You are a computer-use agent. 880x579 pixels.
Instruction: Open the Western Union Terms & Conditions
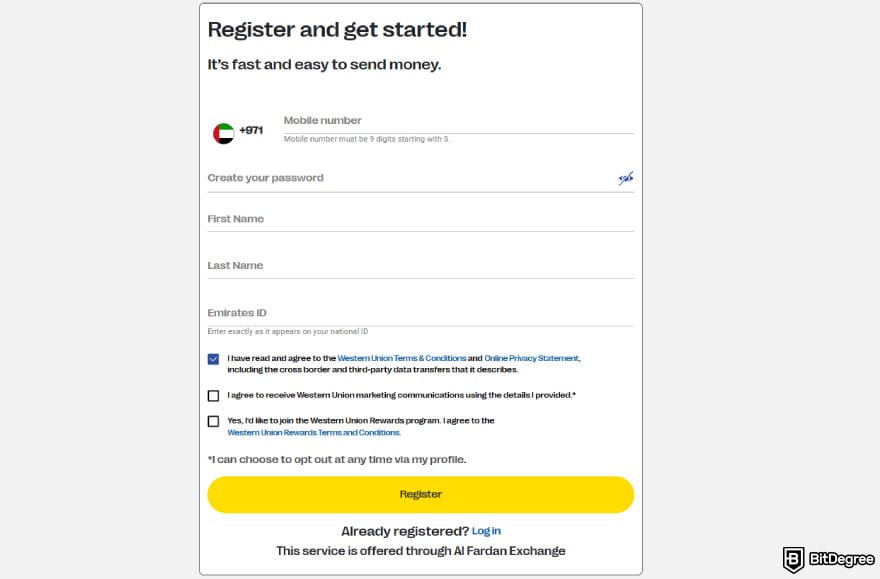pyautogui.click(x=400, y=357)
